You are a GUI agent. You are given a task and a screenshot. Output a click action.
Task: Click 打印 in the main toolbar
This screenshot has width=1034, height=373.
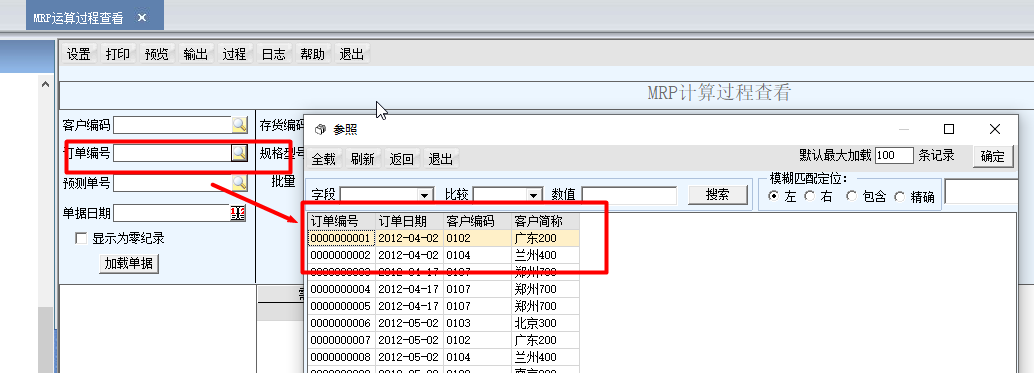coord(118,54)
